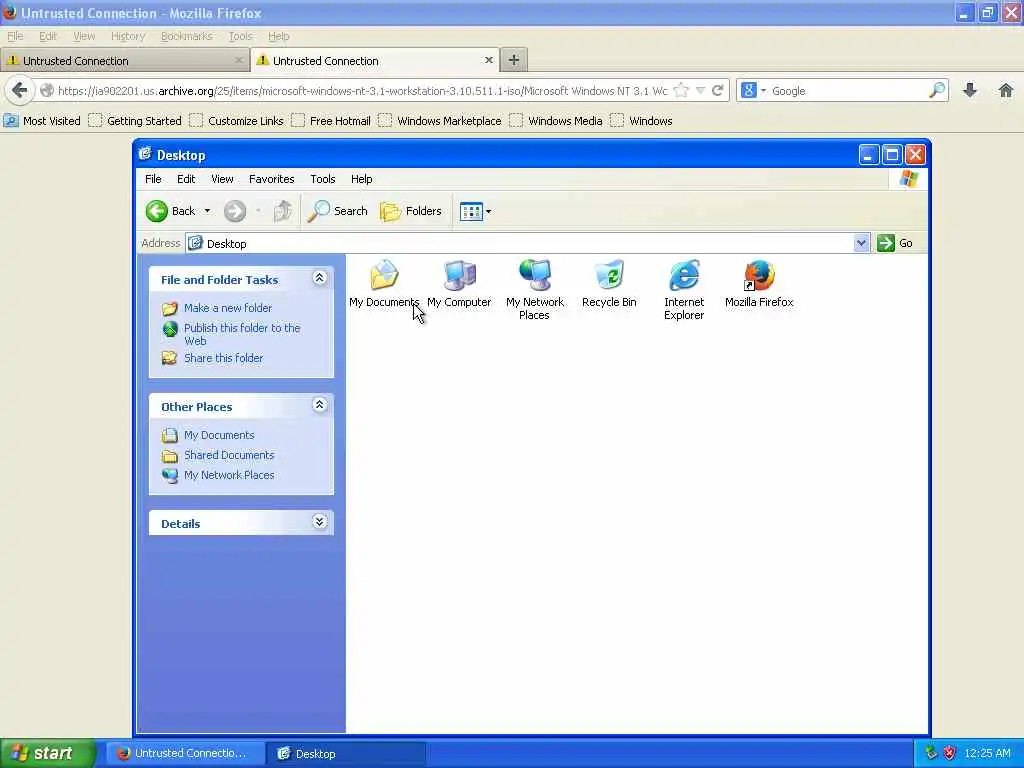1024x768 pixels.
Task: Click Most Visited bookmark
Action: 42,121
